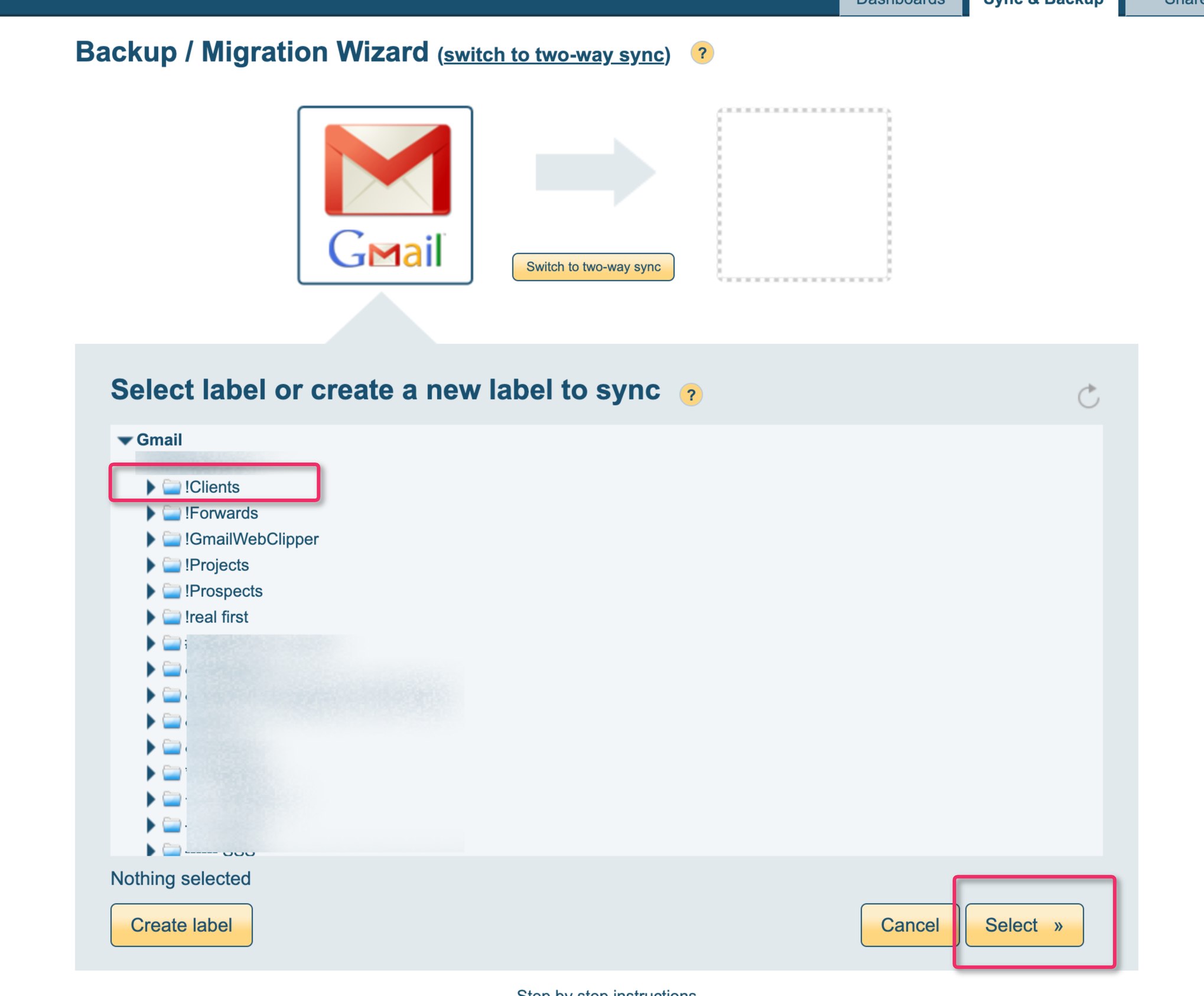
Task: Click the Nothing selected status text
Action: pos(181,878)
